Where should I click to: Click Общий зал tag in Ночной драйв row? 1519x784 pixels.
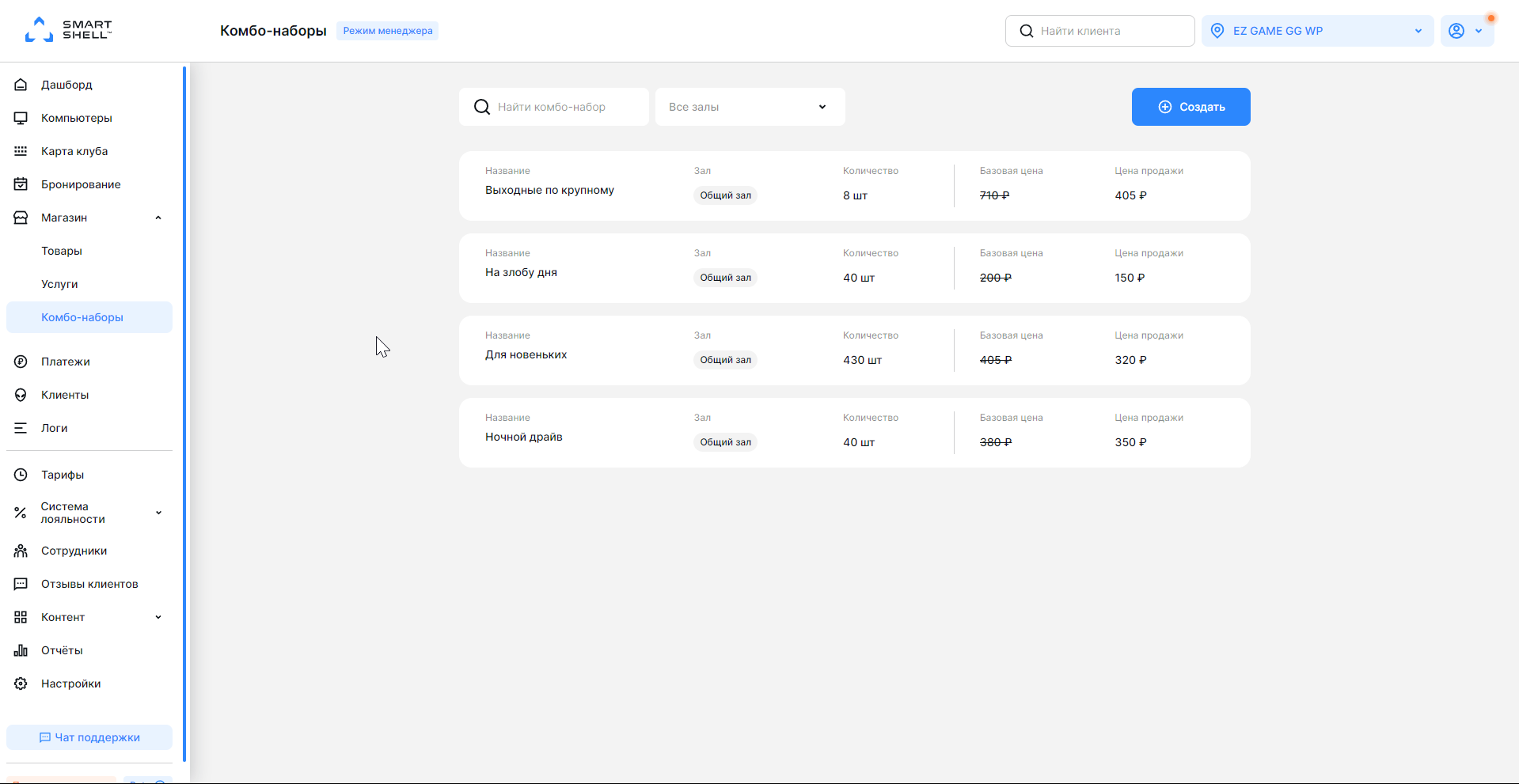coord(725,442)
